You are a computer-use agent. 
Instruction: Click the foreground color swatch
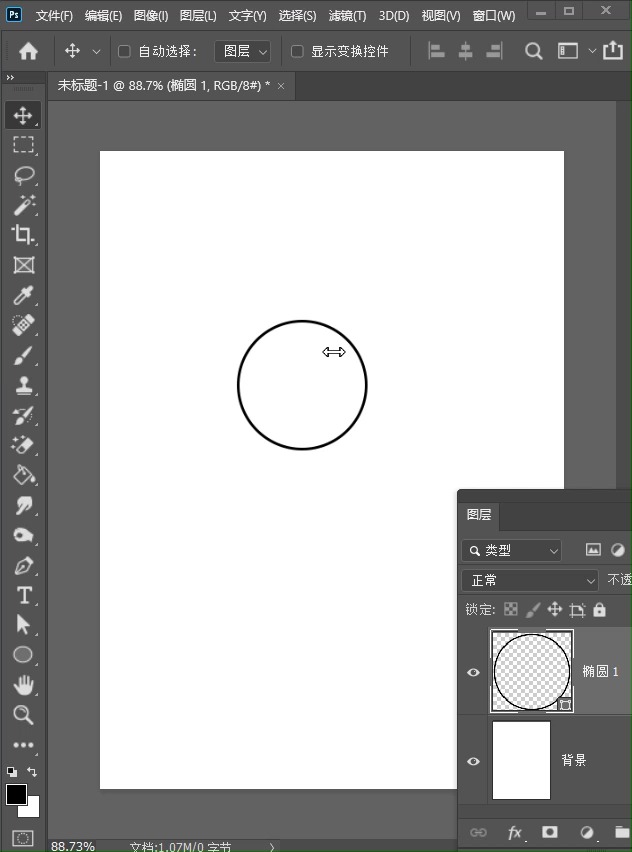[16, 794]
